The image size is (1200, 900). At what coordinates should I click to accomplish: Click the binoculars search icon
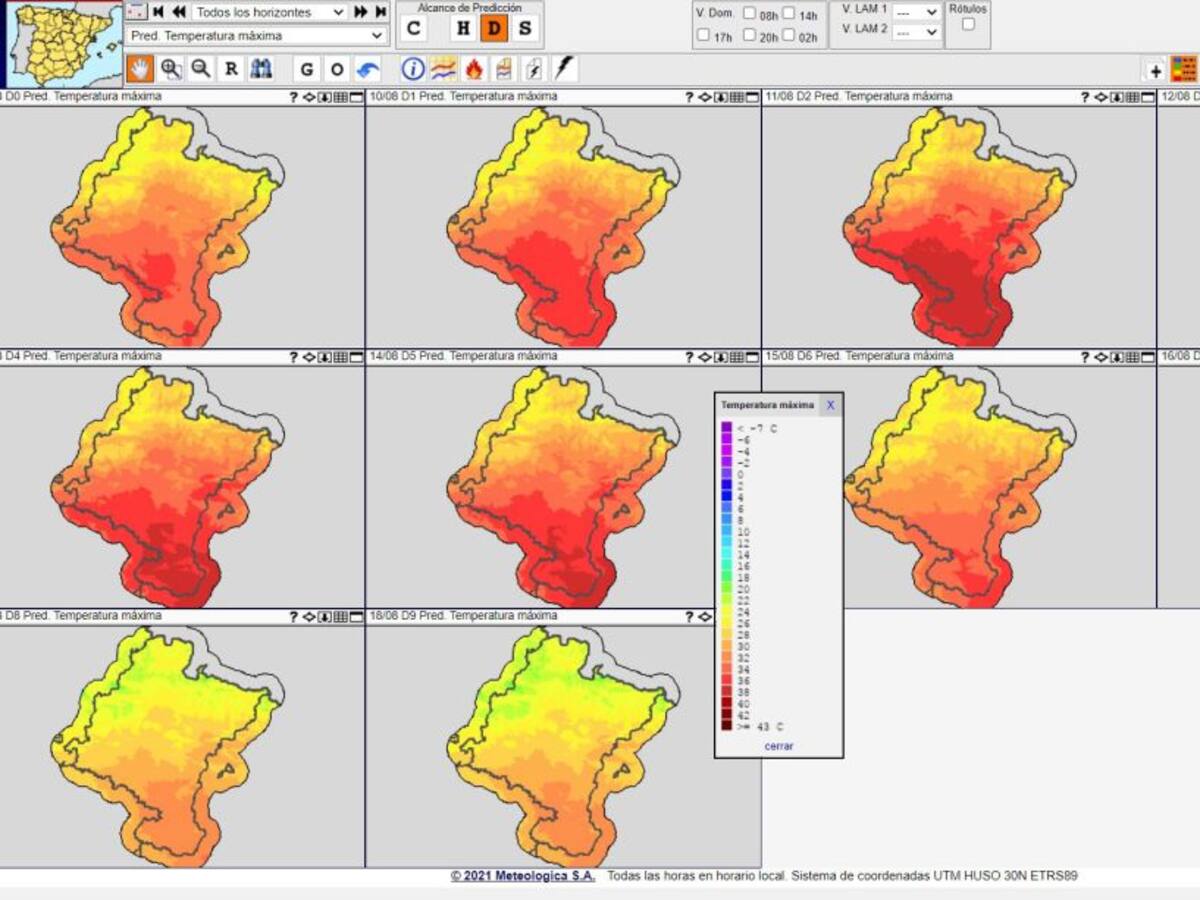click(261, 69)
